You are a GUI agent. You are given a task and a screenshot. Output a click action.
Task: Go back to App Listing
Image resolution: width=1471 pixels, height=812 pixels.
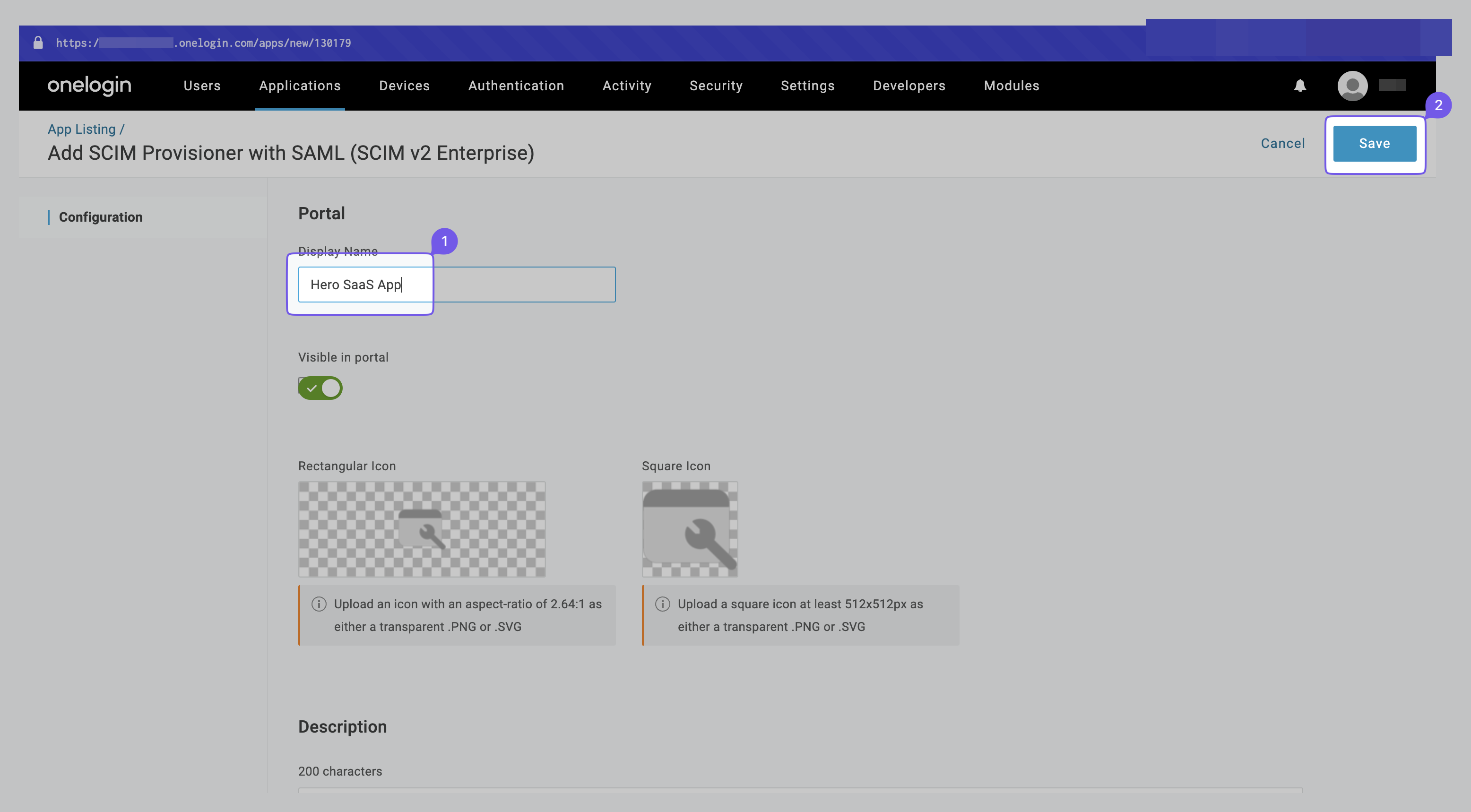pyautogui.click(x=82, y=129)
